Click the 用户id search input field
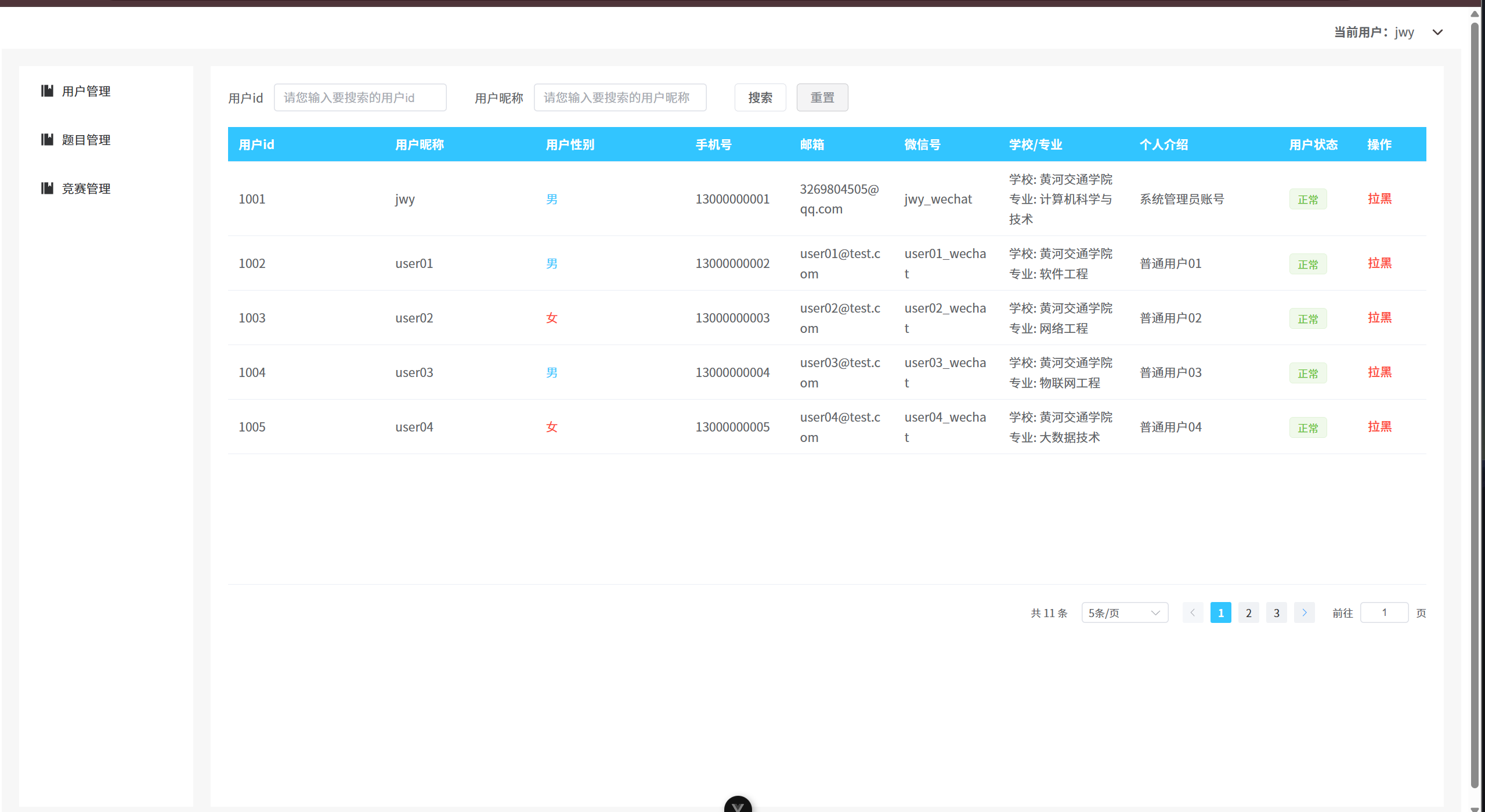This screenshot has width=1485, height=812. pyautogui.click(x=360, y=97)
